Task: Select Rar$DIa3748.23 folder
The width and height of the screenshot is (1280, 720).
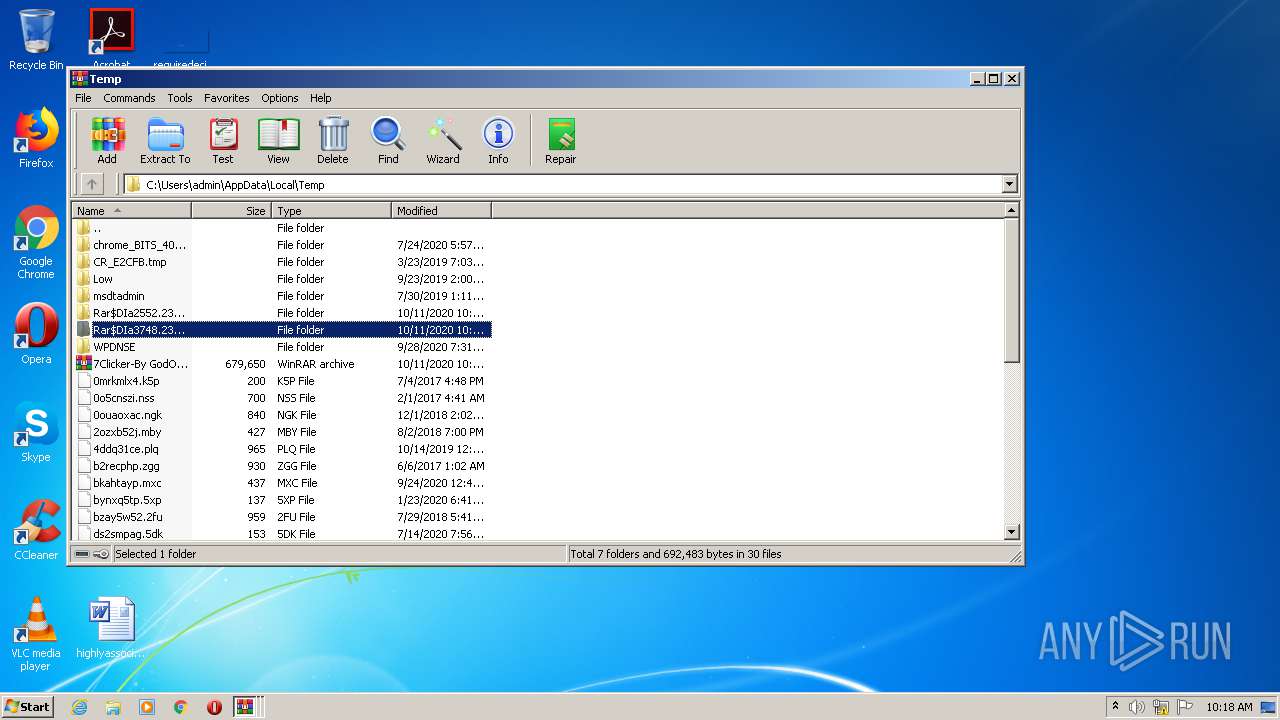Action: click(x=281, y=330)
